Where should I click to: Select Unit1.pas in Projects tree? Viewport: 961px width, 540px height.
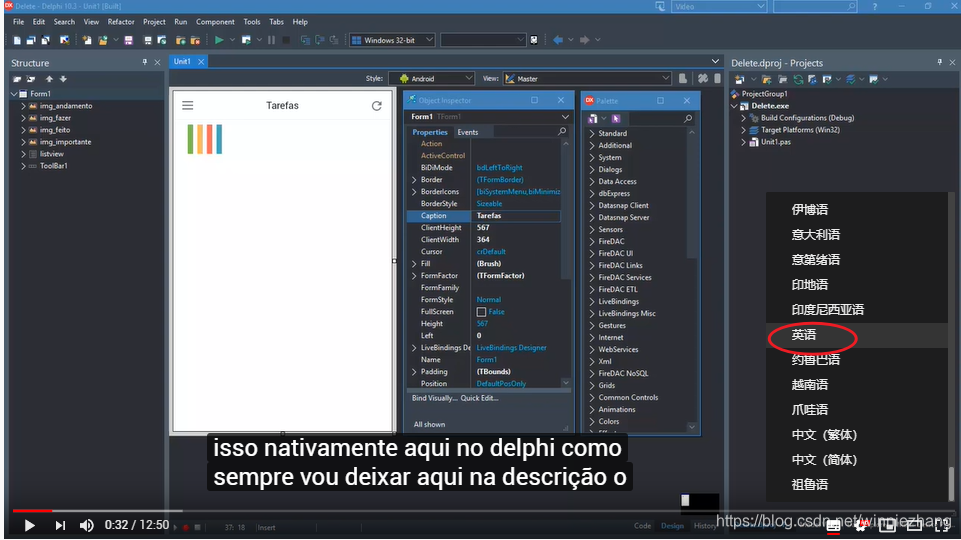(775, 142)
